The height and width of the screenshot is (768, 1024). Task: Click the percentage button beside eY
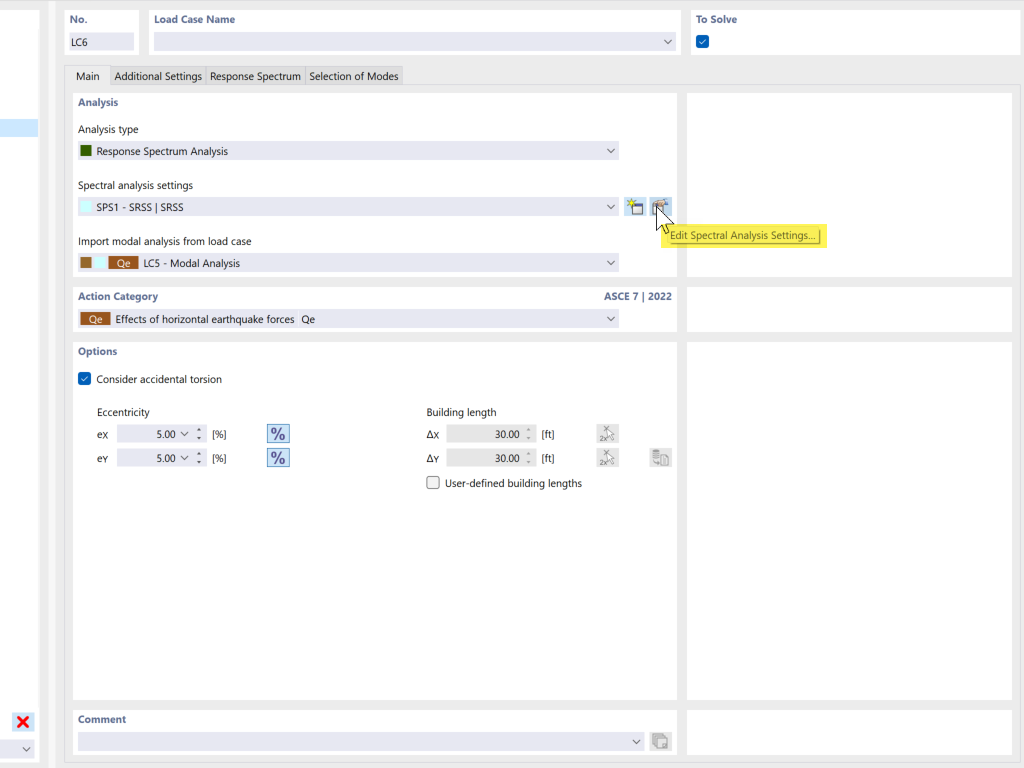pos(278,457)
